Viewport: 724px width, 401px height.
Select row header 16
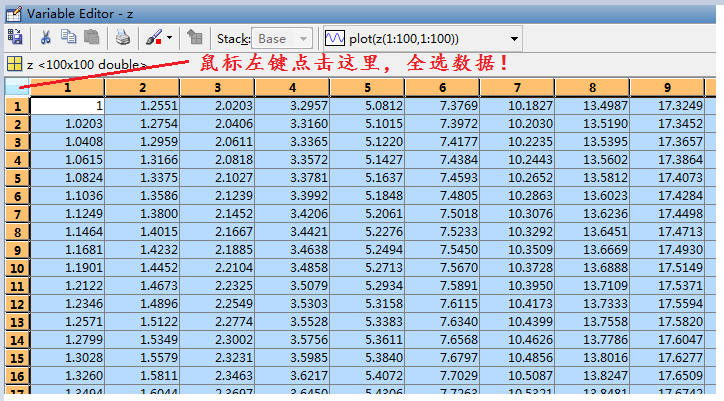point(18,377)
